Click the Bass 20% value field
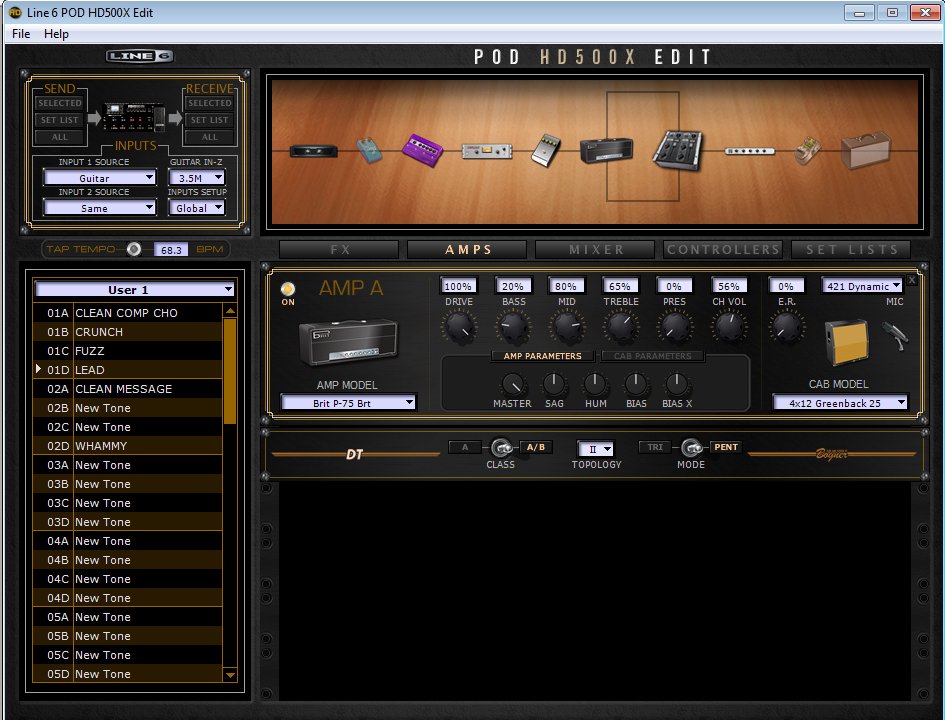 [512, 286]
